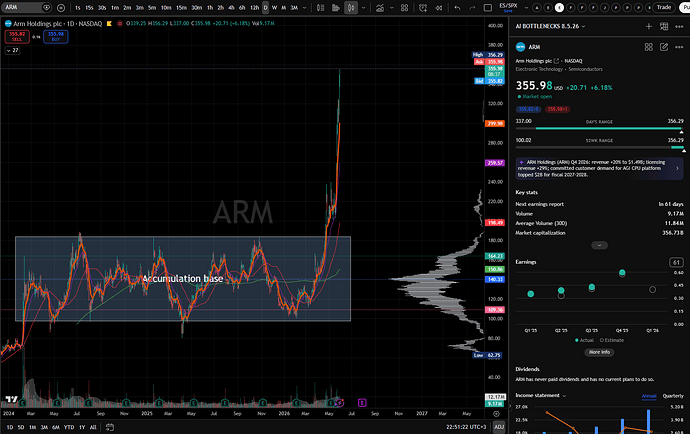690x434 pixels.
Task: Expand the interval list dropdown arrow
Action: pyautogui.click(x=304, y=7)
